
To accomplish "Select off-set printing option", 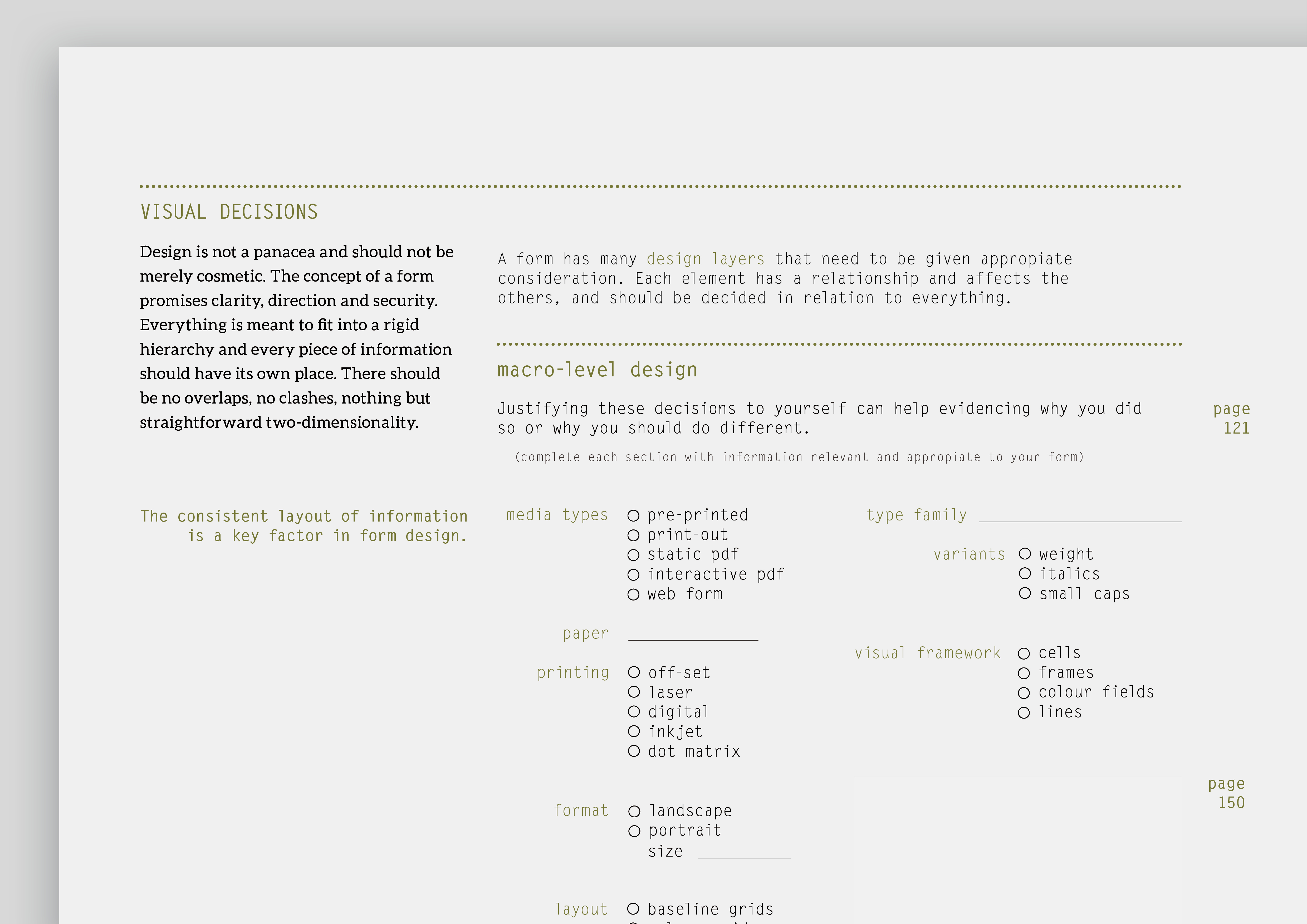I will click(x=634, y=672).
